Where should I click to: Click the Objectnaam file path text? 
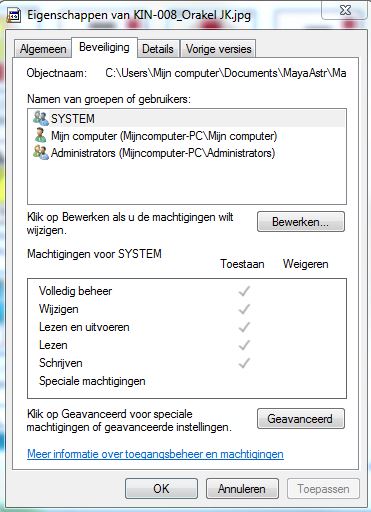226,73
